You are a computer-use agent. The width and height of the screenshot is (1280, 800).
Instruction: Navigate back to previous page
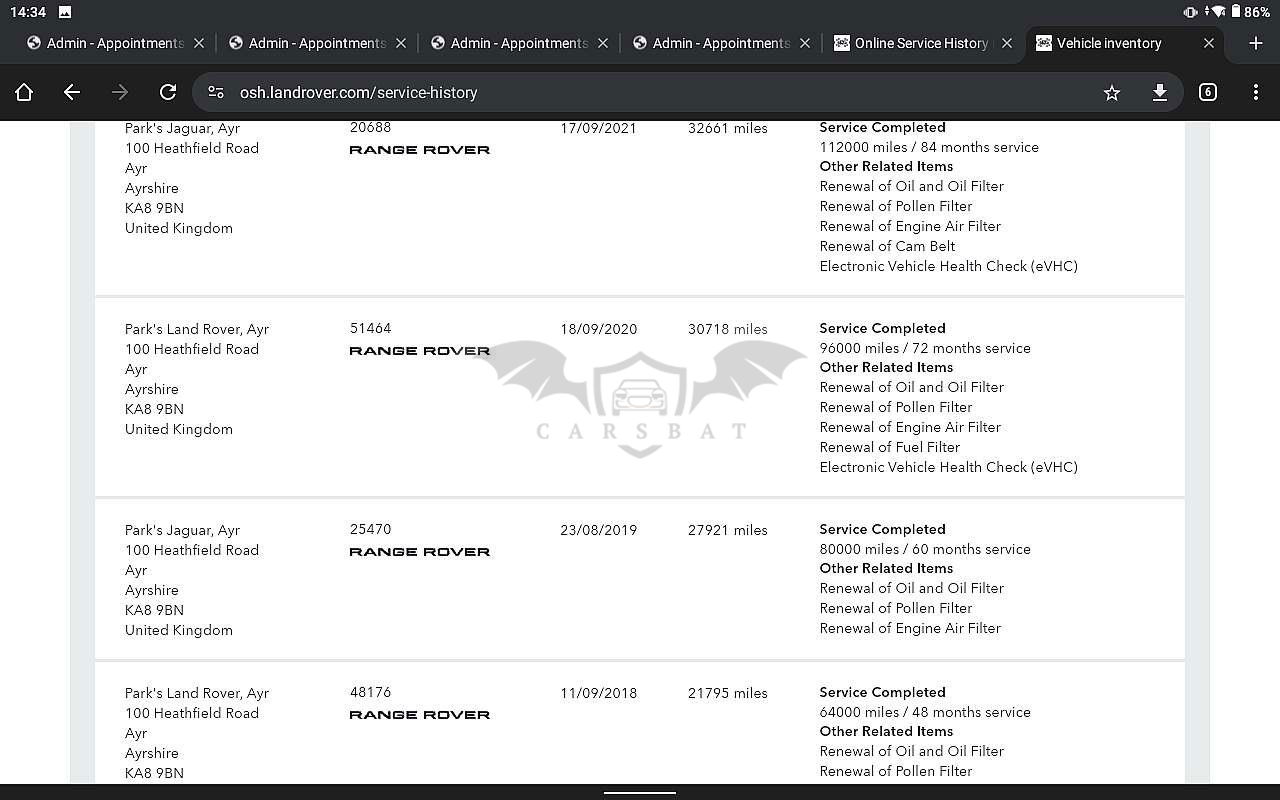click(x=72, y=92)
